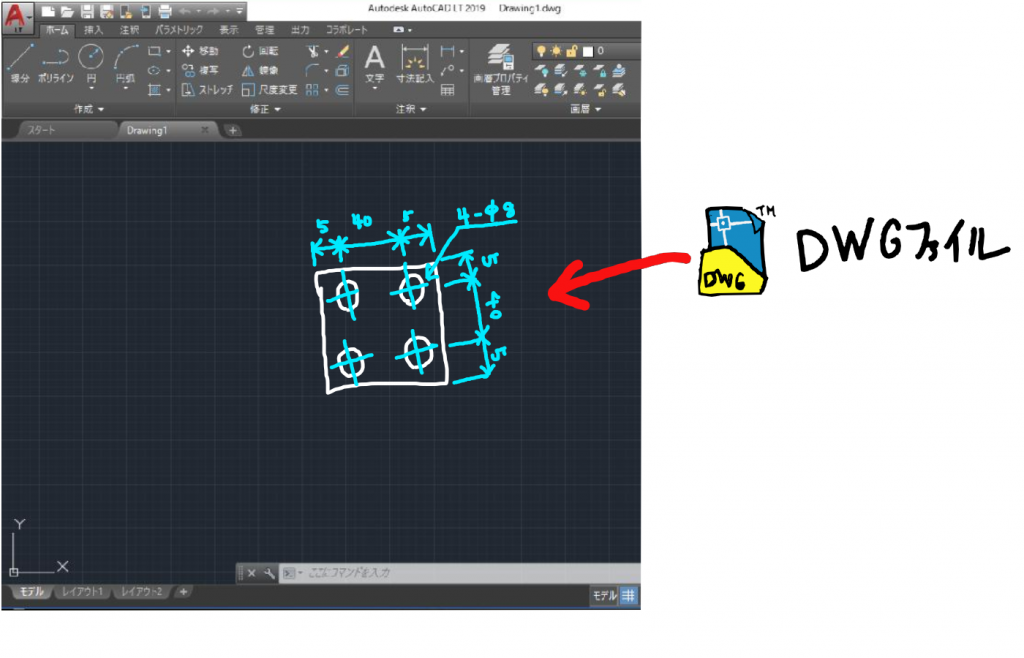This screenshot has width=1024, height=658.
Task: Expand the 作成 (Draw) panel dropdown
Action: (89, 108)
